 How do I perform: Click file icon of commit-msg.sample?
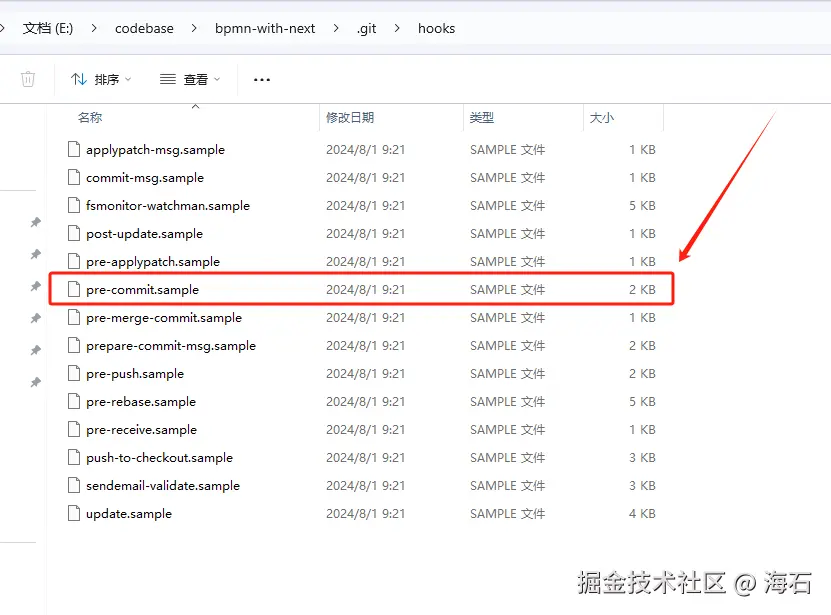(74, 178)
